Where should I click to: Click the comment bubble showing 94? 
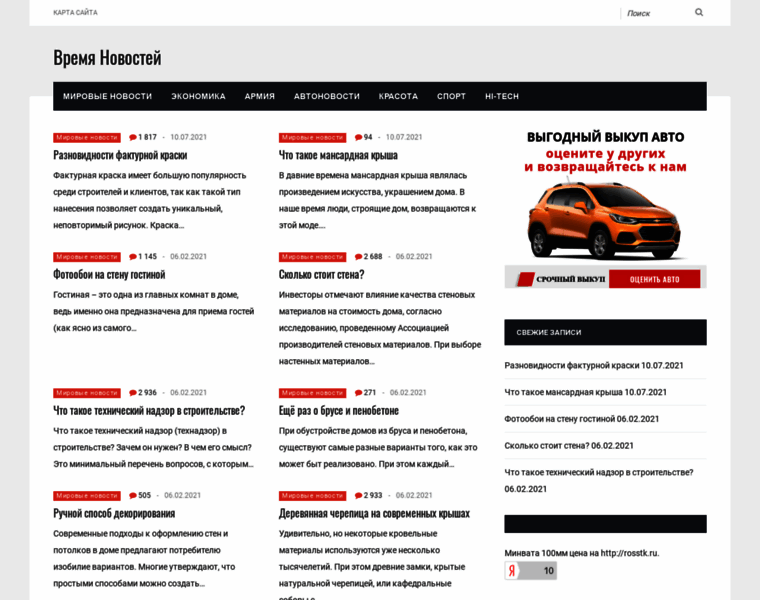pos(359,137)
